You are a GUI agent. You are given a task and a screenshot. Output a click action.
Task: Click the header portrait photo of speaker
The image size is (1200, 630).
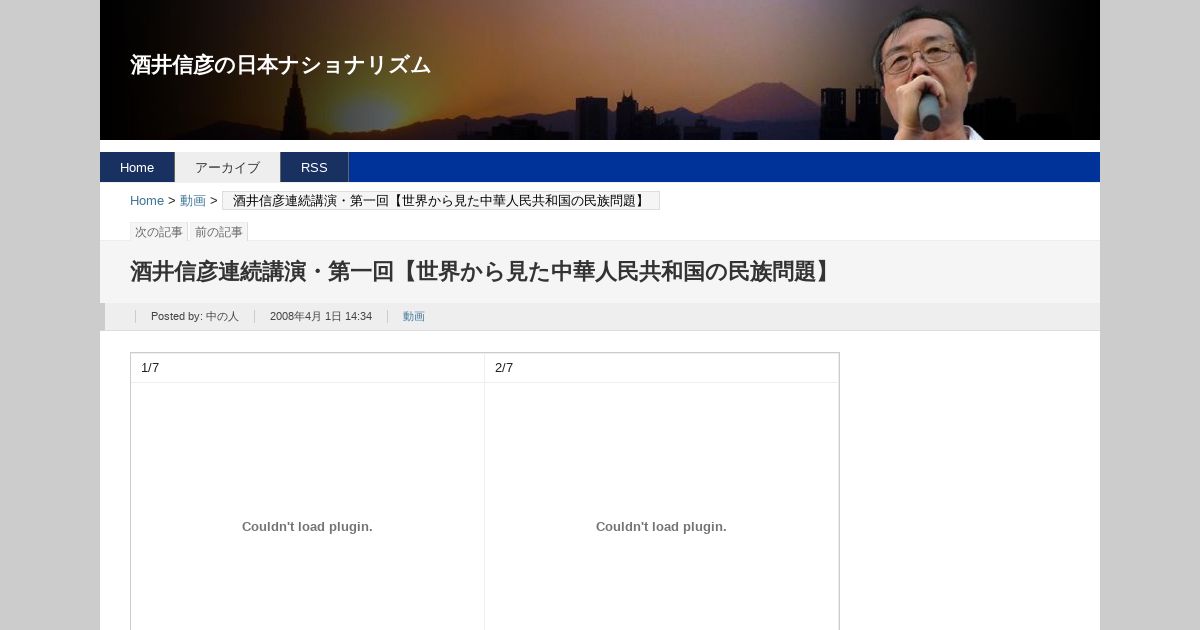[925, 72]
